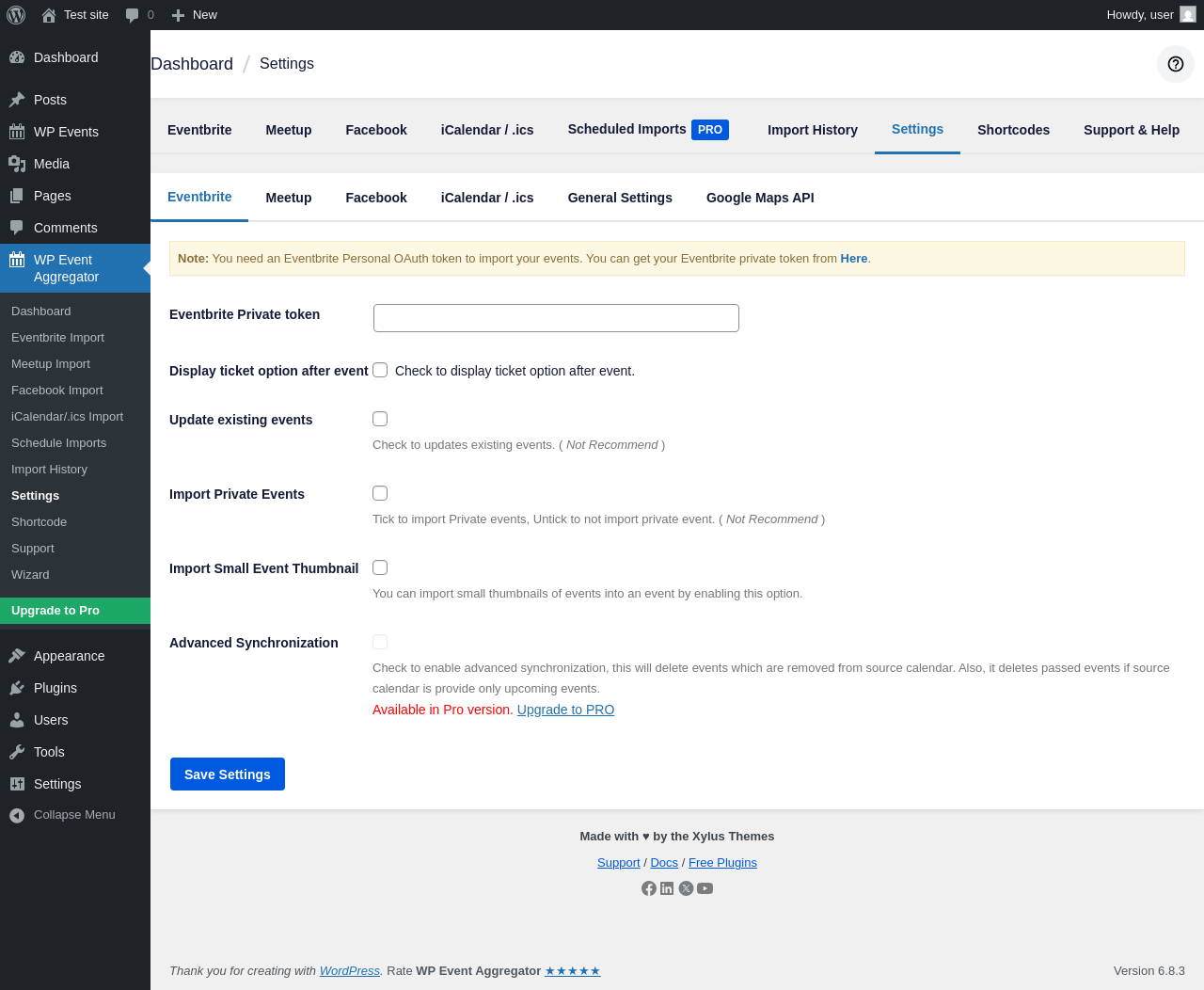Select the Meetup sub-tab under settings

289,198
